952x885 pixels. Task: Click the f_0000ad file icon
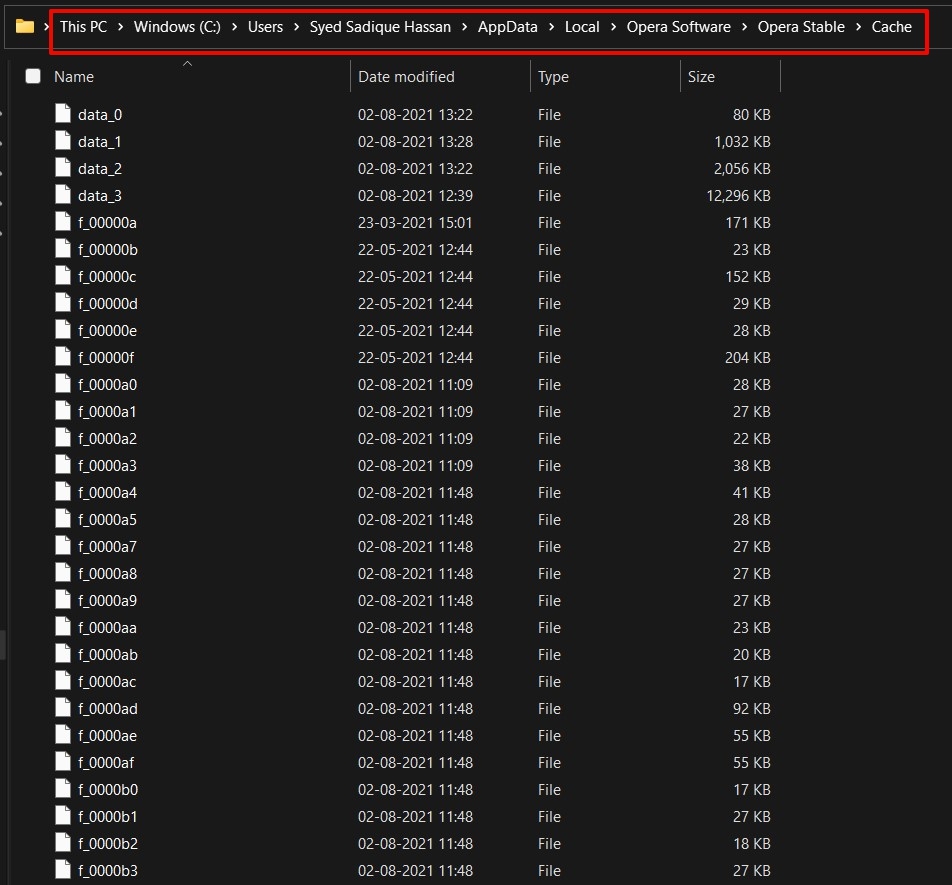click(63, 709)
